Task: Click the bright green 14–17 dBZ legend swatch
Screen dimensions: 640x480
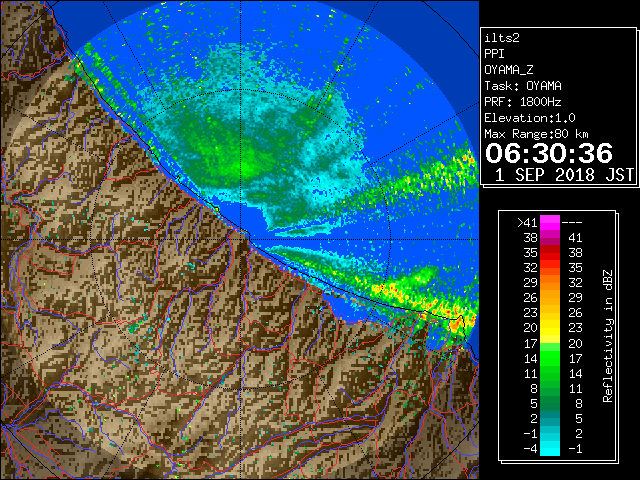Action: click(x=550, y=358)
